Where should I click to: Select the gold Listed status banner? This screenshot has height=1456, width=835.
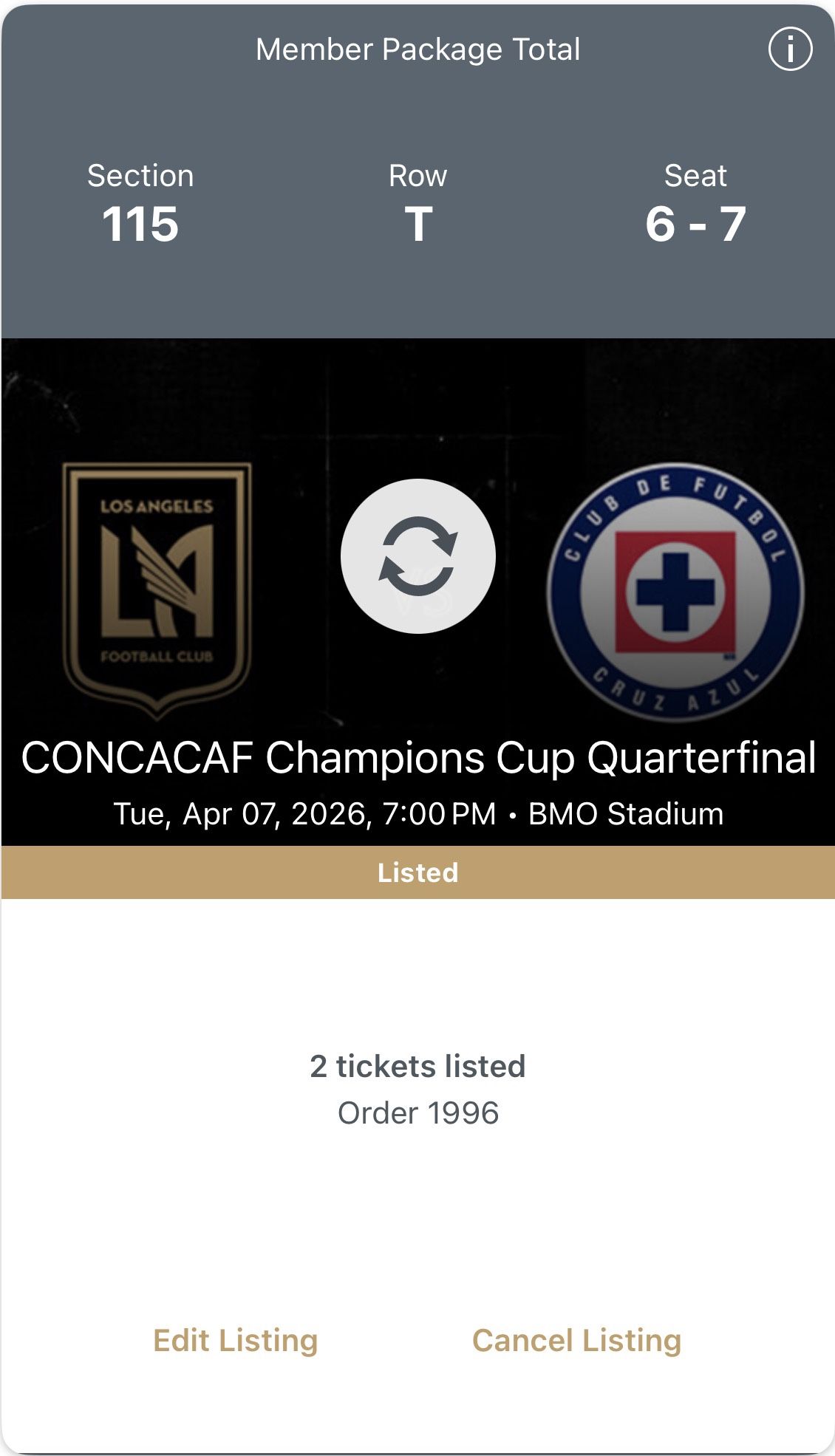(x=417, y=872)
